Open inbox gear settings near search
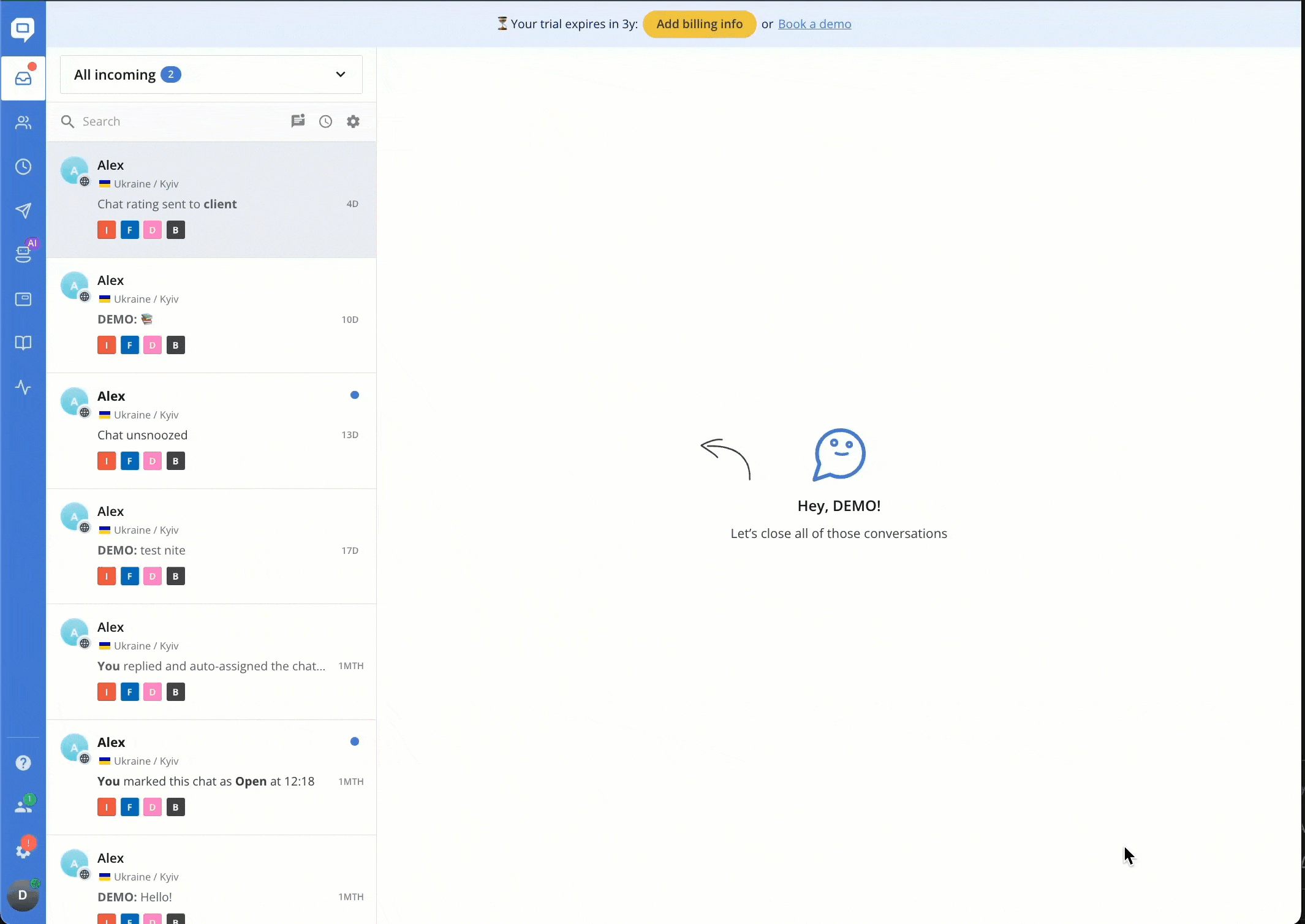Image resolution: width=1305 pixels, height=924 pixels. (353, 121)
